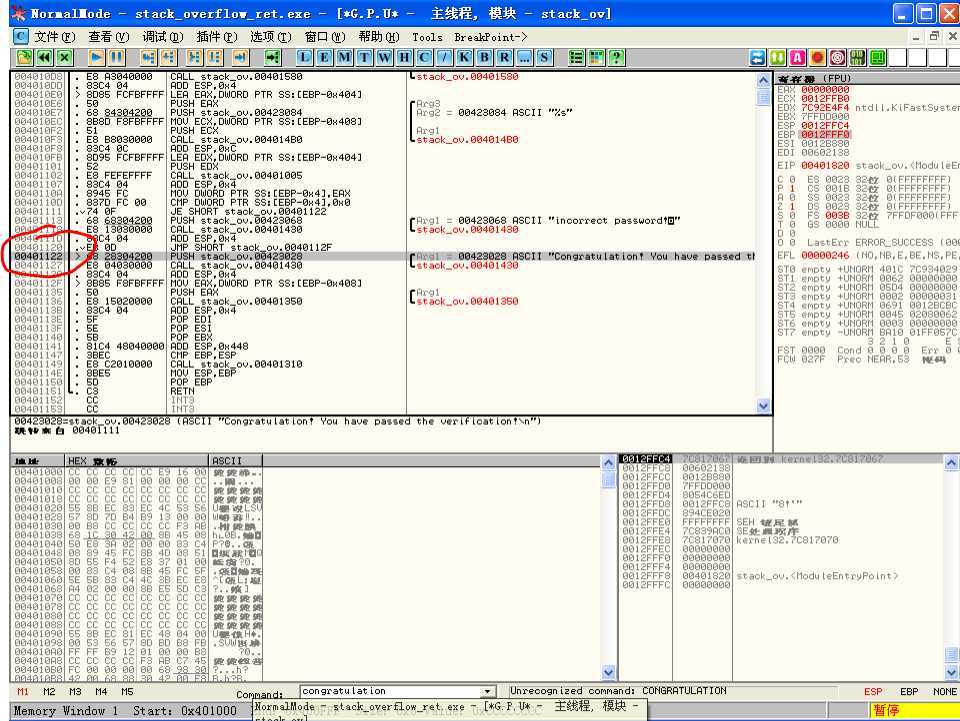Switch memory view with M4 button

[x=101, y=692]
